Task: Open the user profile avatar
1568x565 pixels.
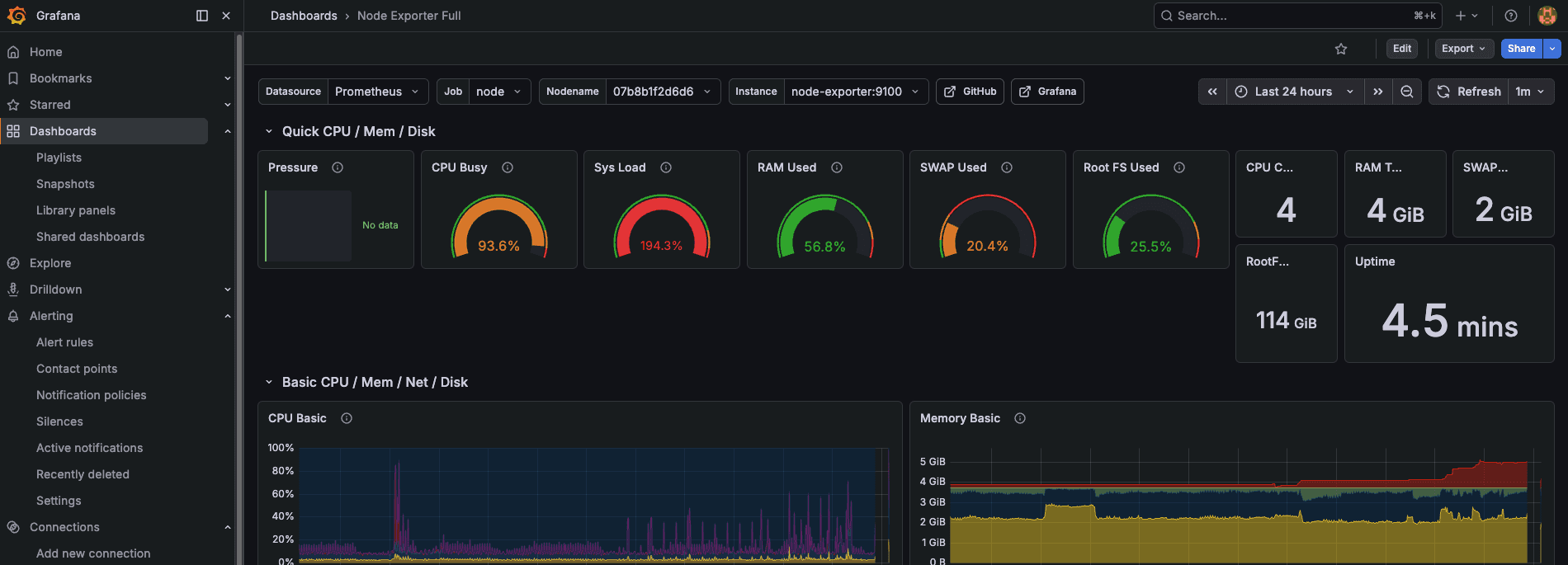Action: [1547, 16]
